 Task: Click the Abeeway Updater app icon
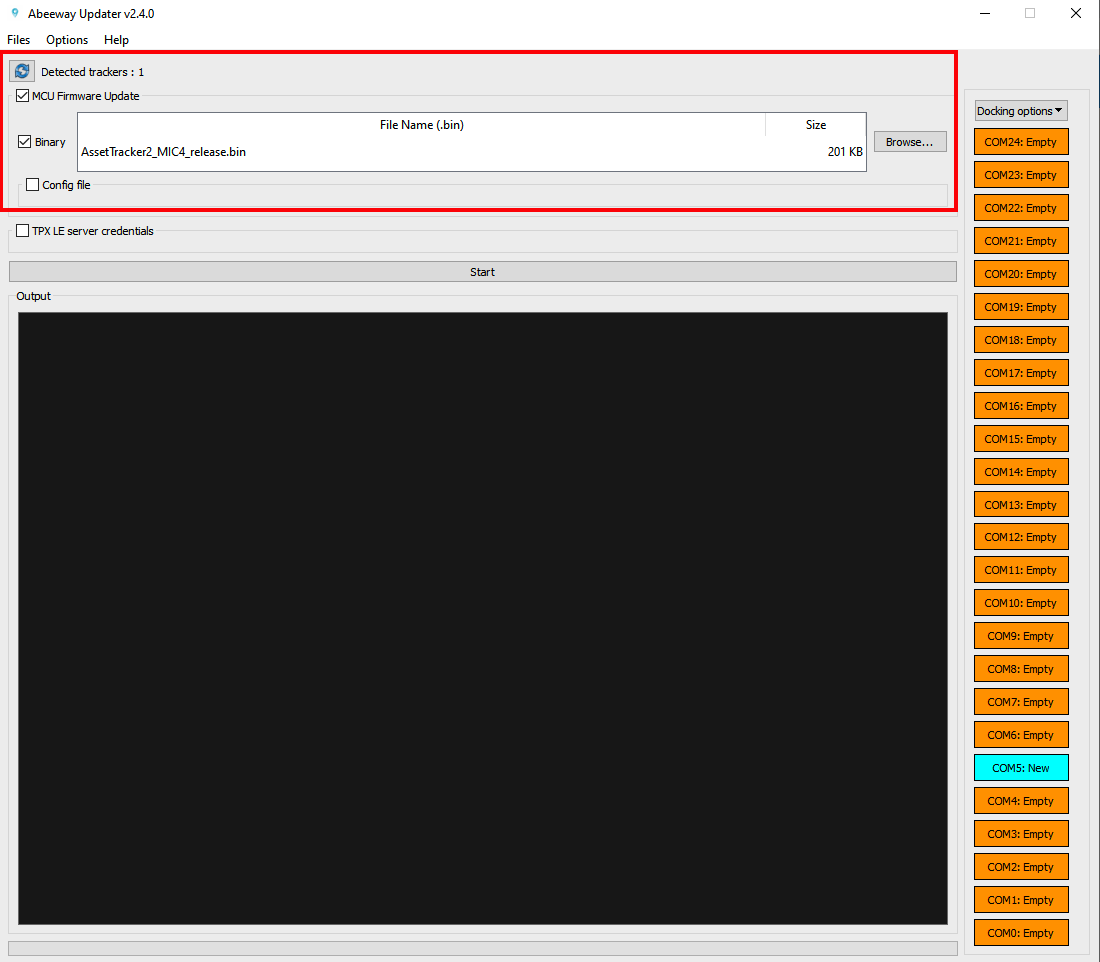pyautogui.click(x=15, y=13)
